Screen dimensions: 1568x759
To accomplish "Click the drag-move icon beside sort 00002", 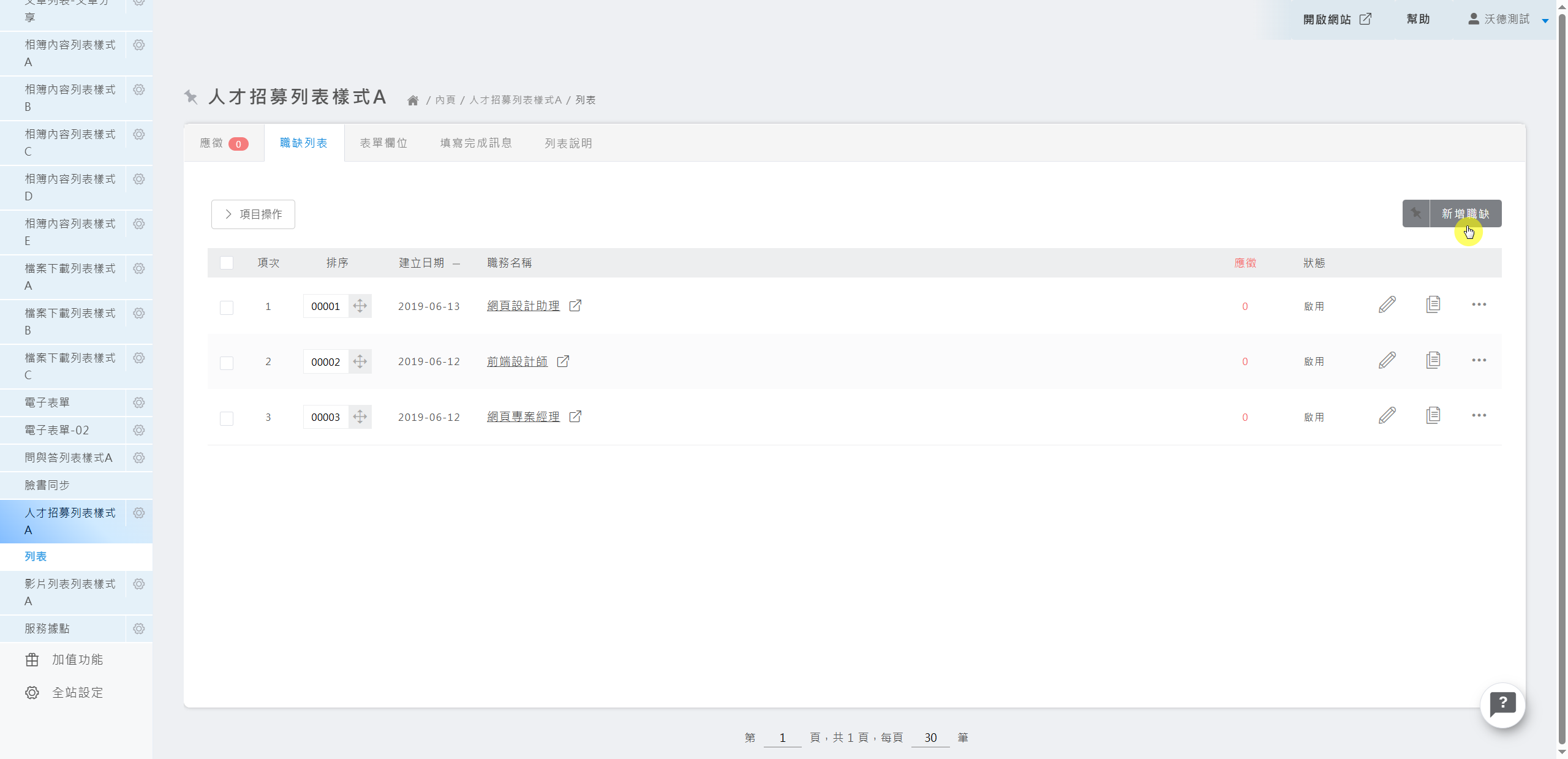I will pyautogui.click(x=360, y=361).
